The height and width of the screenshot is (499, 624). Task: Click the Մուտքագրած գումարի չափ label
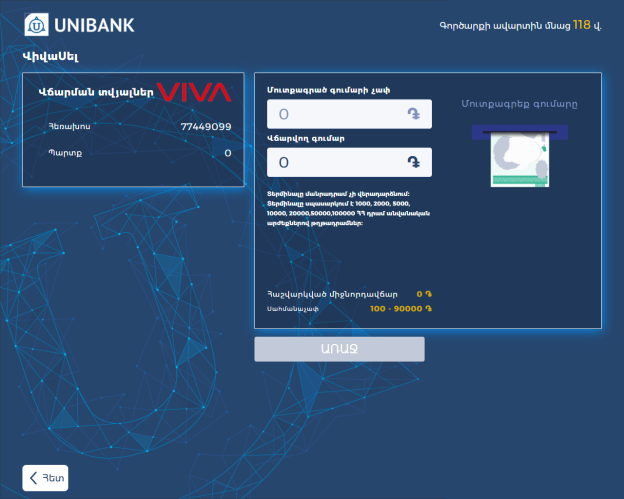tap(328, 90)
